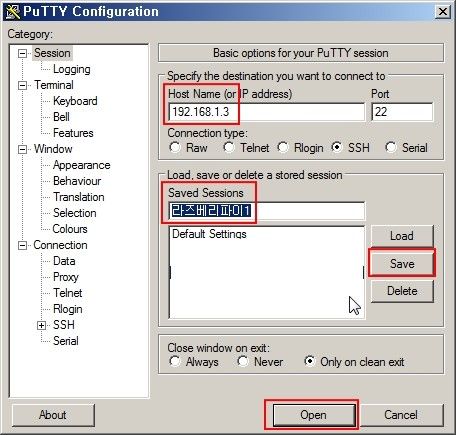Image resolution: width=456 pixels, height=435 pixels.
Task: Open the Colours category
Action: coord(70,229)
